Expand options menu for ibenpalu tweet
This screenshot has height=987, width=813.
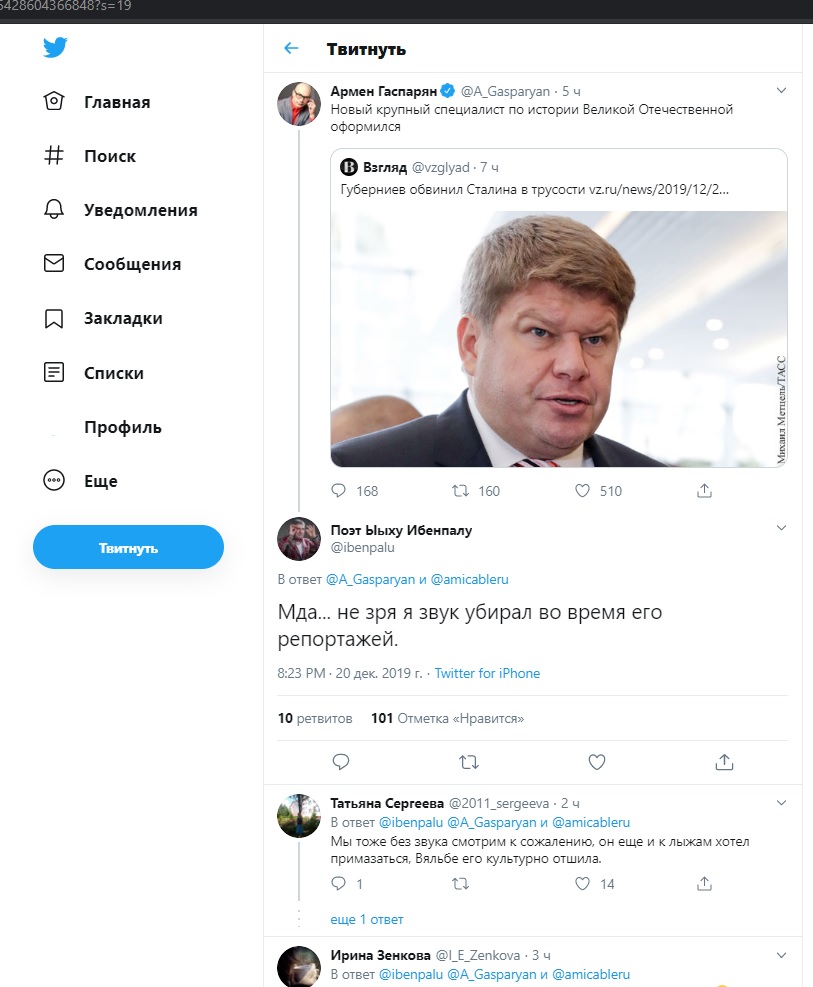click(781, 527)
